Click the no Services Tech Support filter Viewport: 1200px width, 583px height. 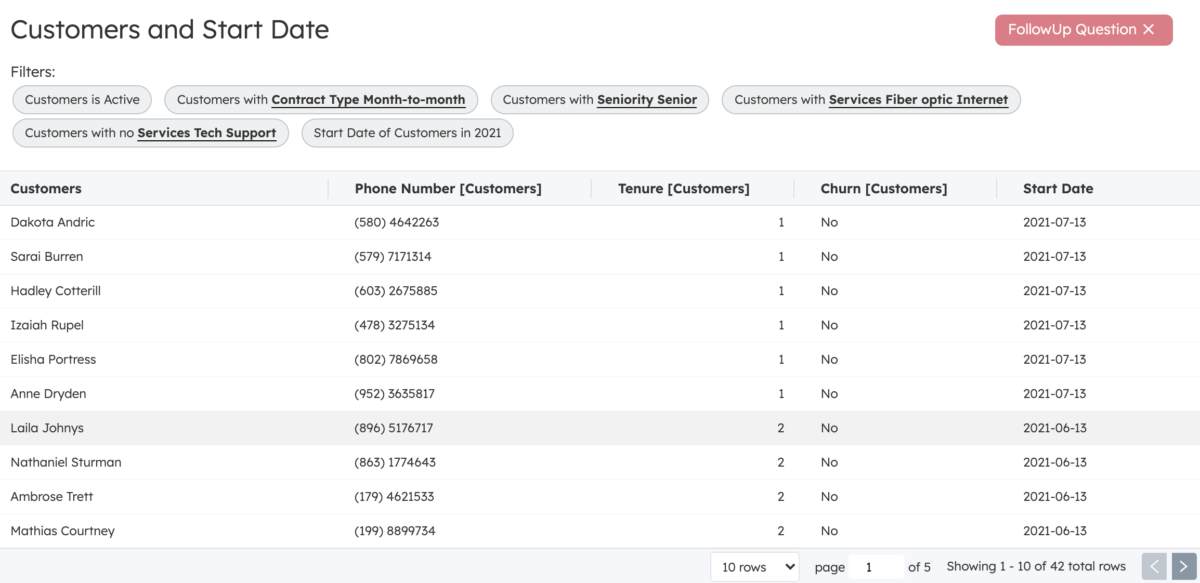[150, 133]
